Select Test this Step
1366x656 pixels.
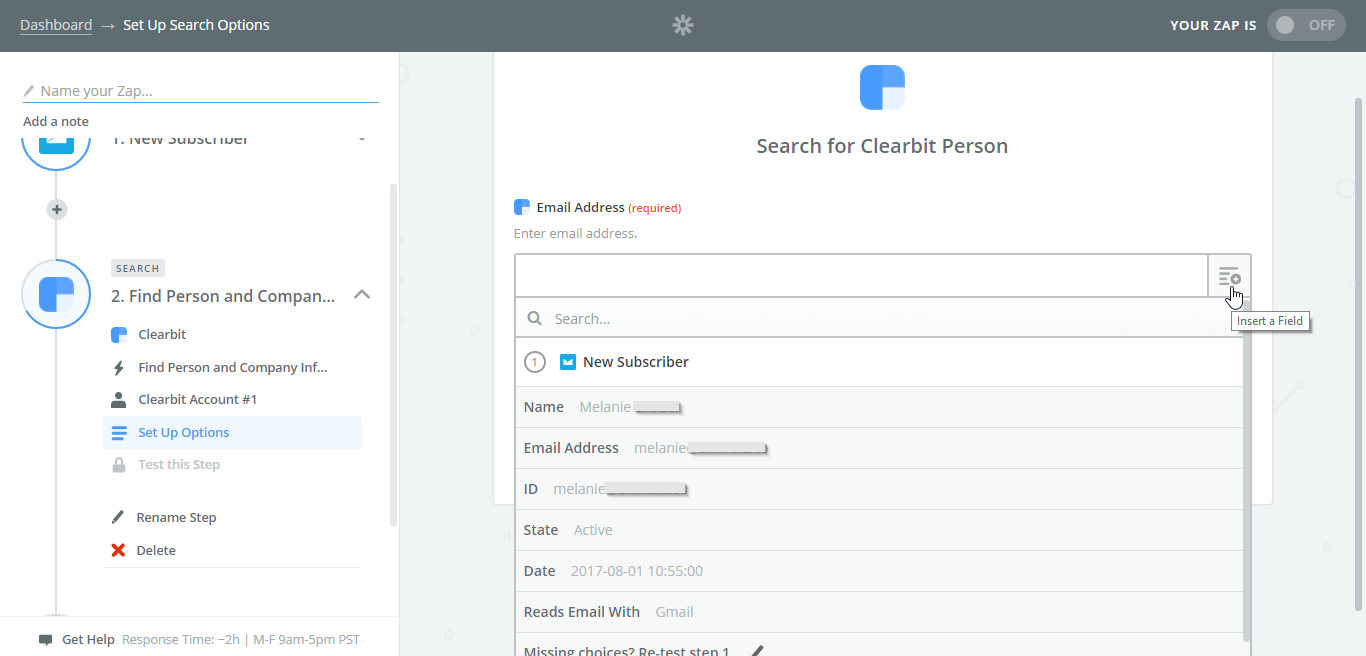point(232,464)
